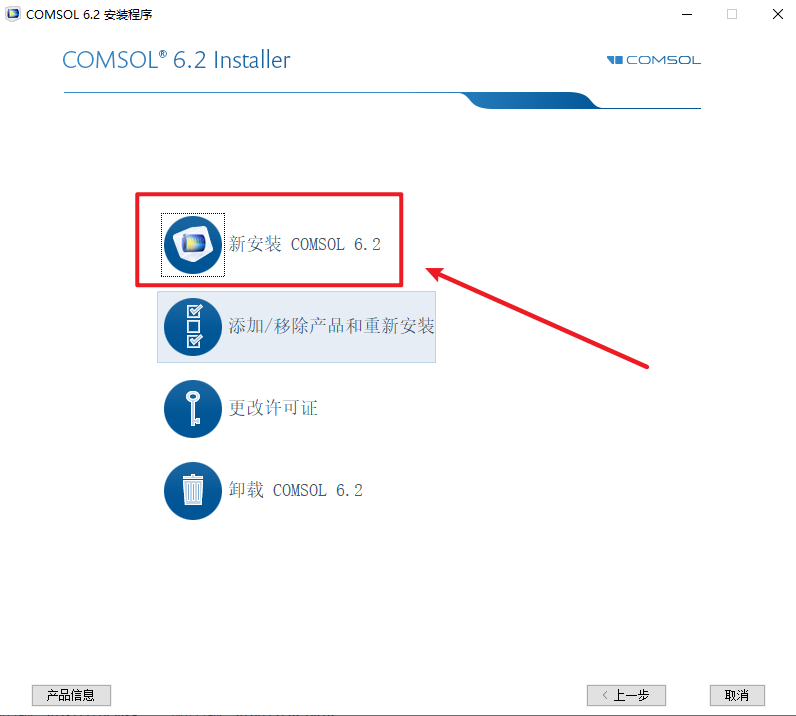Open the 产品信息 product information button
This screenshot has height=716, width=796.
71,695
